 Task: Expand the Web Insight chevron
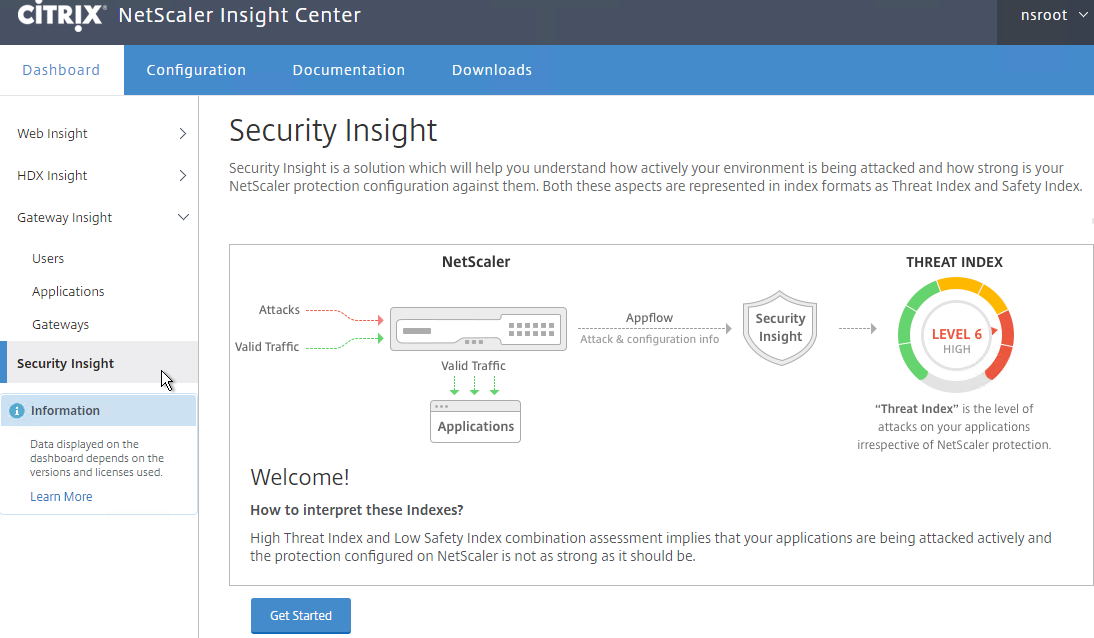[183, 133]
